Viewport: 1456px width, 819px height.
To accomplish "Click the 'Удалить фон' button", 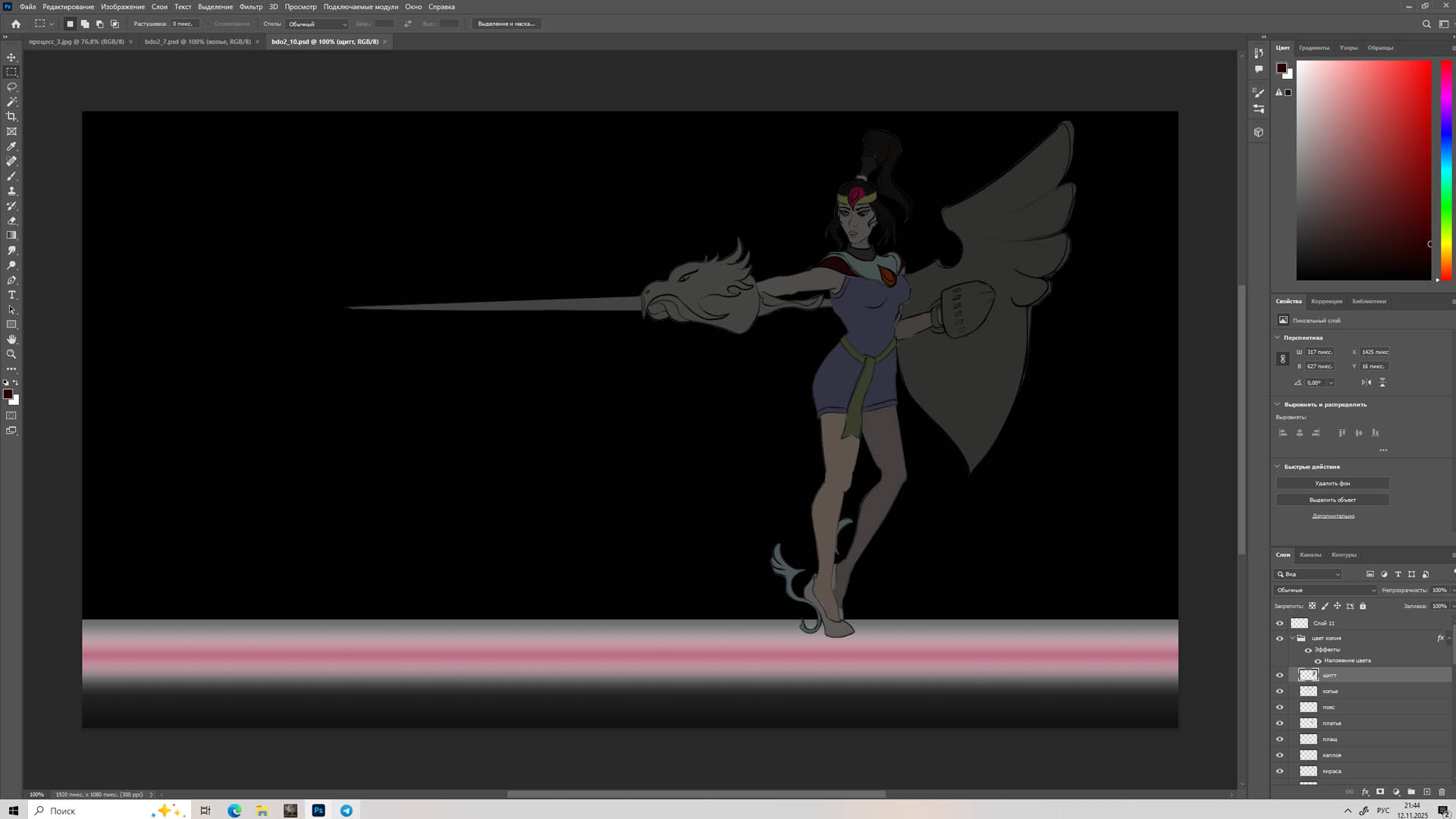I will pyautogui.click(x=1332, y=483).
